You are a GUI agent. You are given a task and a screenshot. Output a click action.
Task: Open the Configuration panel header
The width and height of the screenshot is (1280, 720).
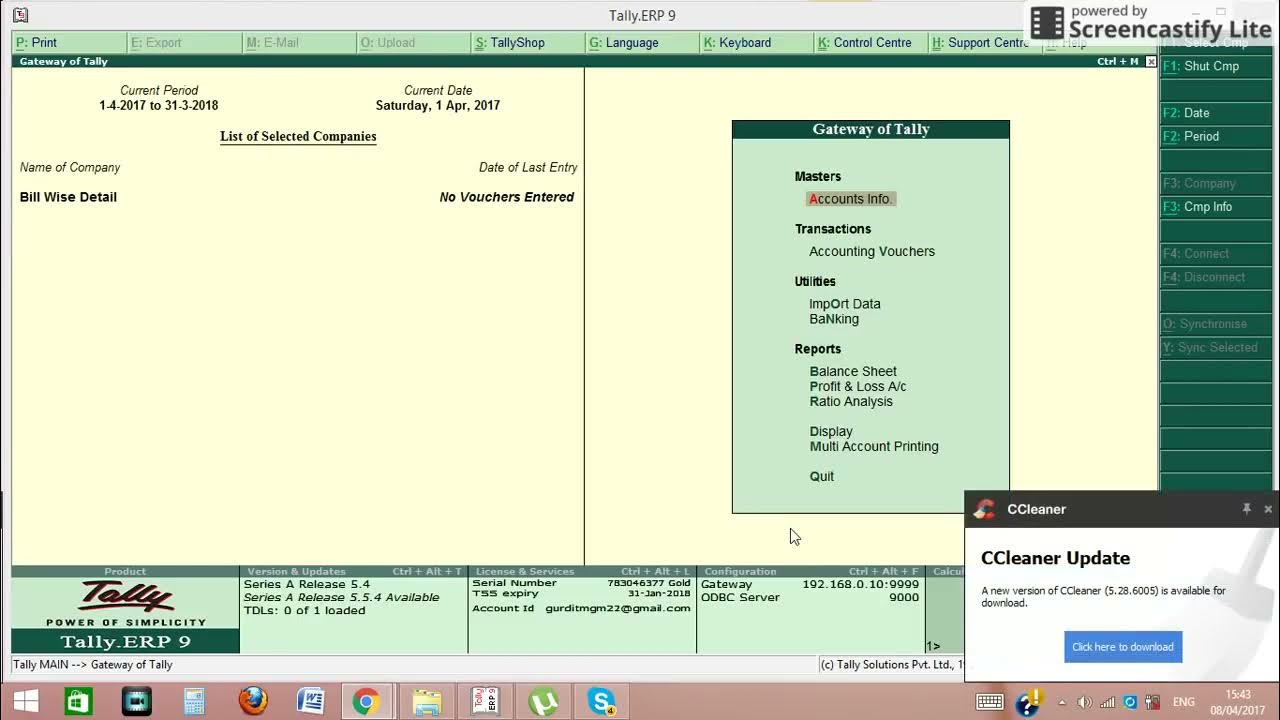click(x=810, y=572)
